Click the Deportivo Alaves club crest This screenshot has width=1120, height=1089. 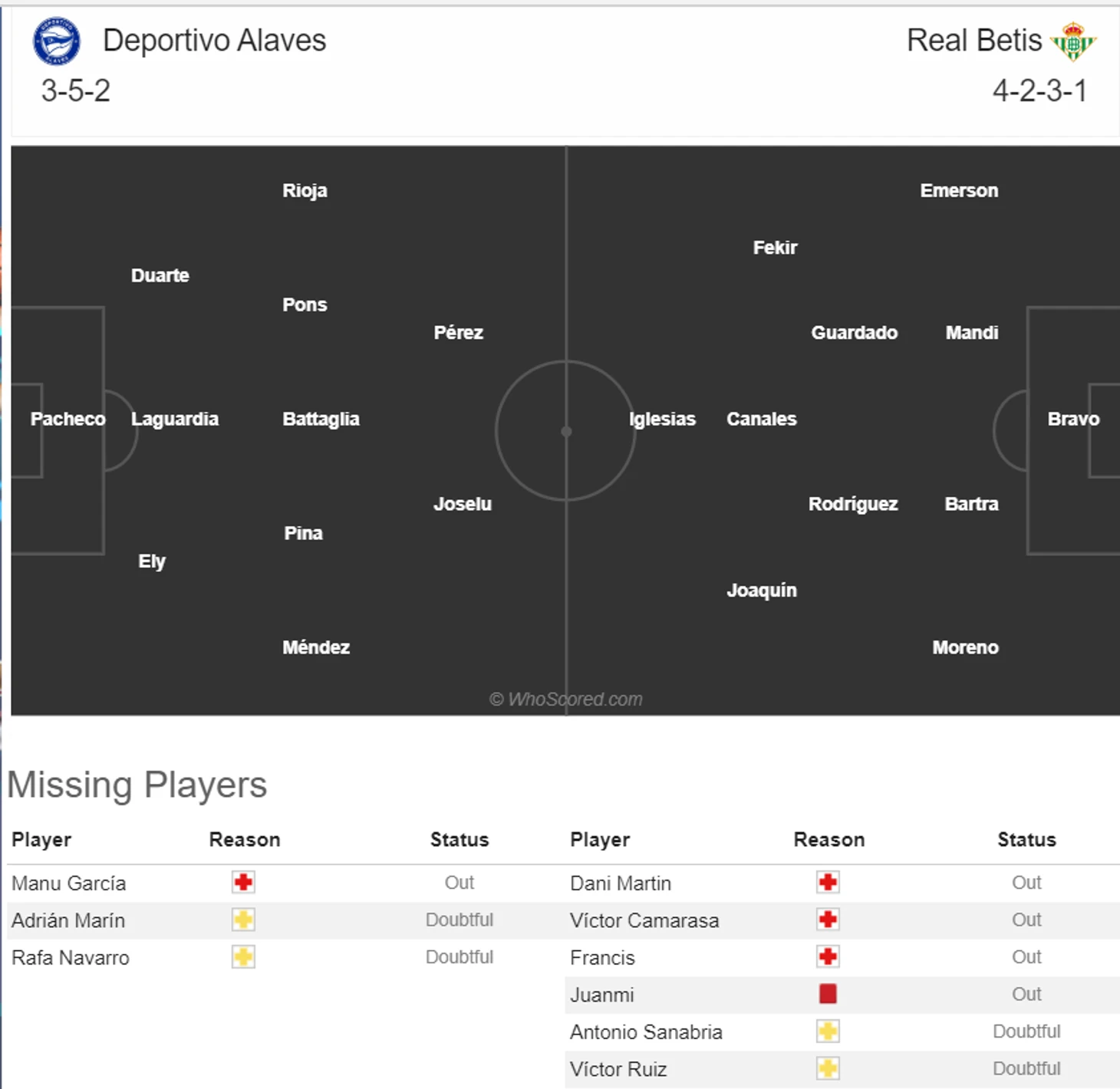[x=56, y=41]
